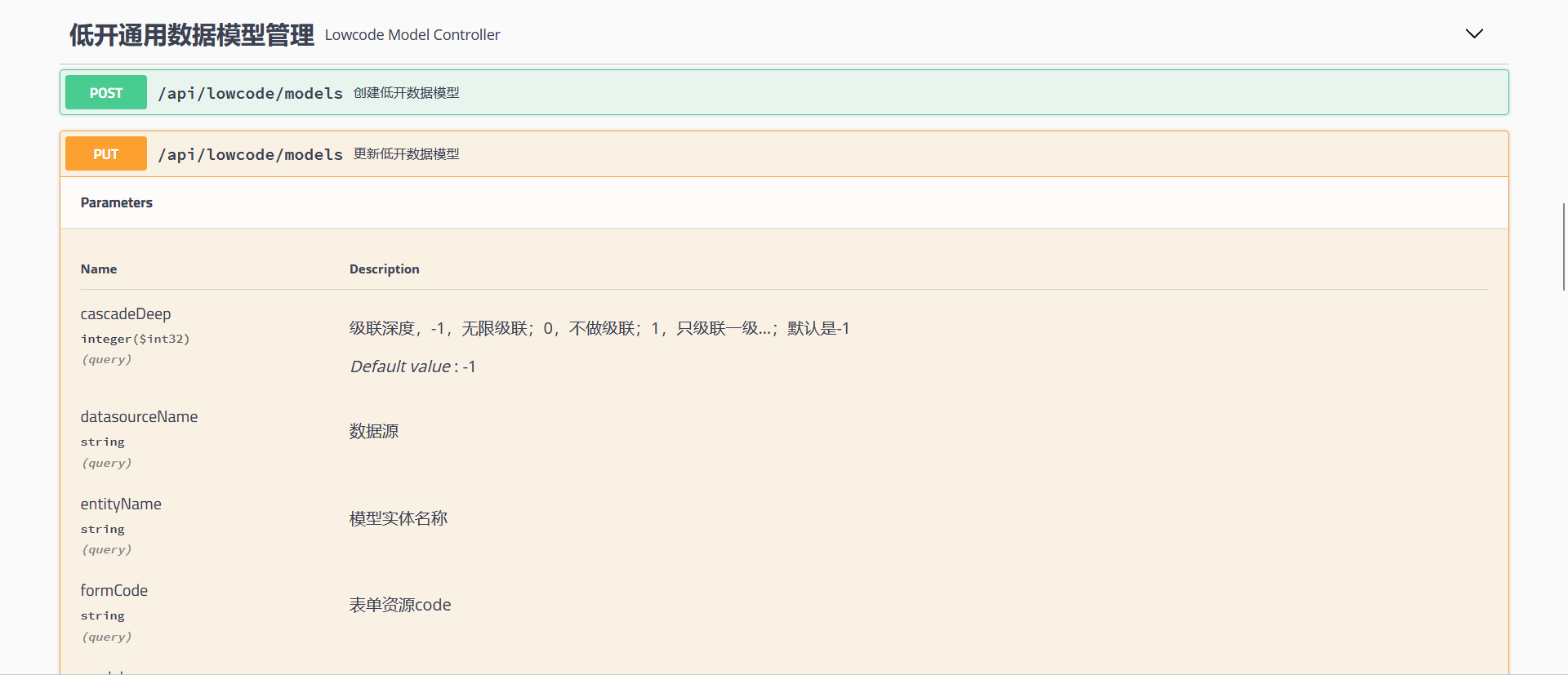This screenshot has width=1568, height=675.
Task: Select the datasourceName parameter name
Action: (x=139, y=417)
